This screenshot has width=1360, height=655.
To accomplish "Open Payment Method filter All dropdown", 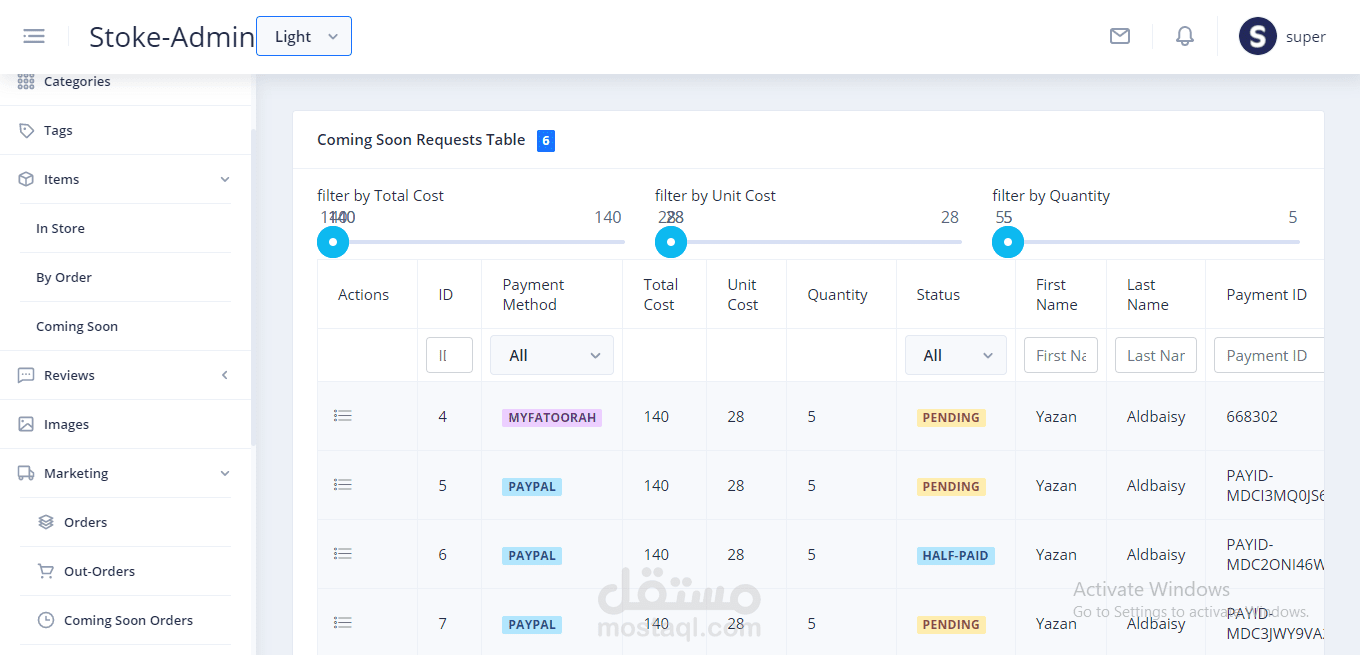I will (552, 355).
